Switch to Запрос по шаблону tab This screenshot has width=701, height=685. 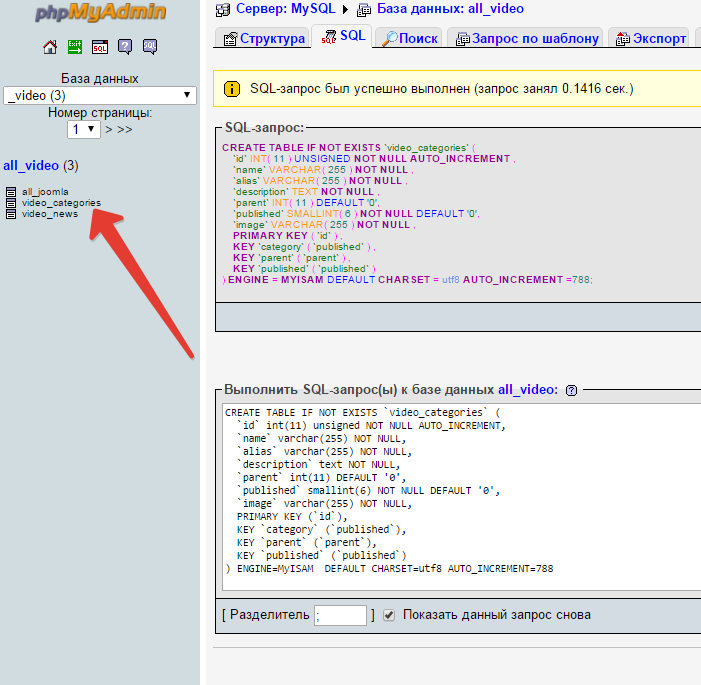click(526, 38)
